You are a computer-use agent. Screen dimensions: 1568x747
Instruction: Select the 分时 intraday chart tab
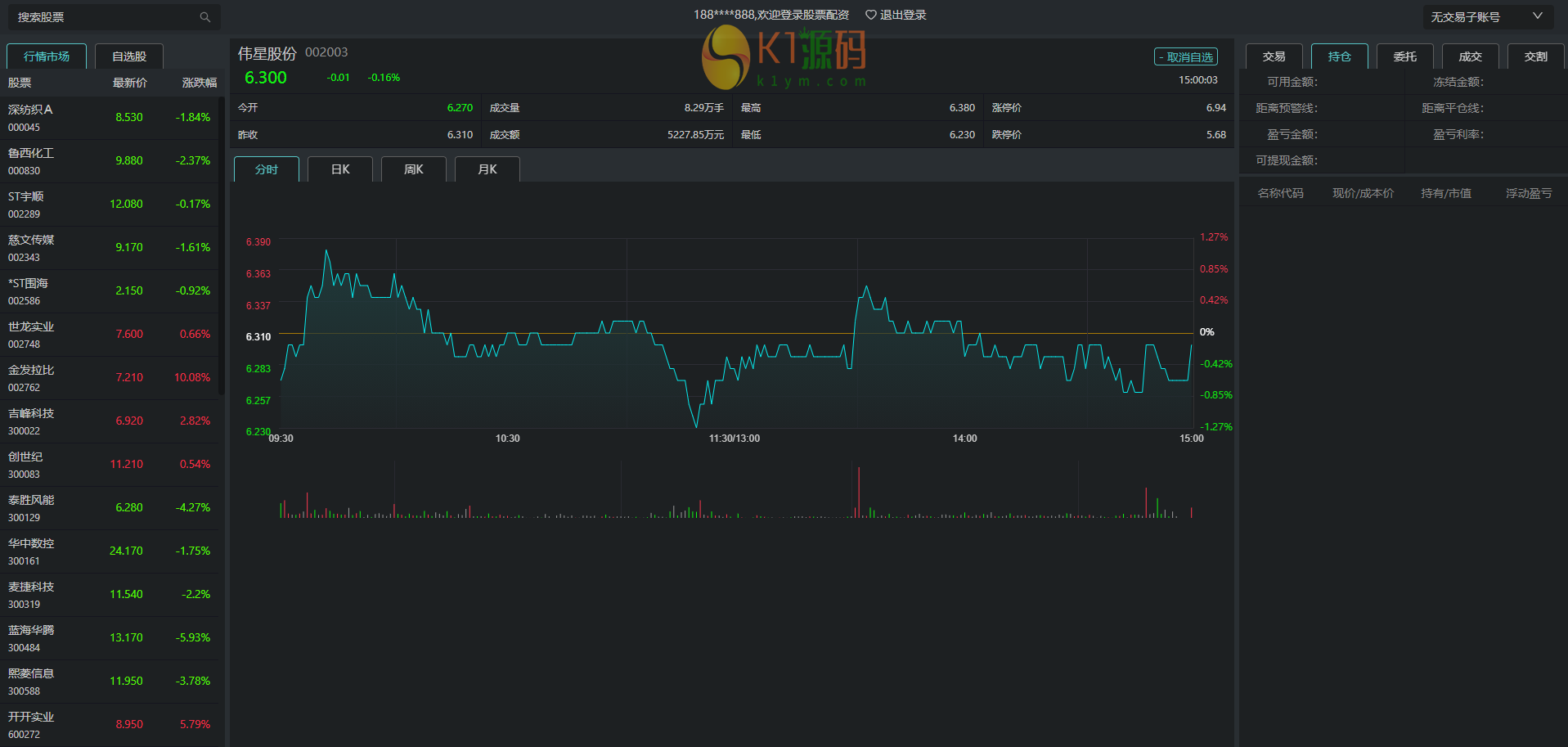(x=267, y=169)
